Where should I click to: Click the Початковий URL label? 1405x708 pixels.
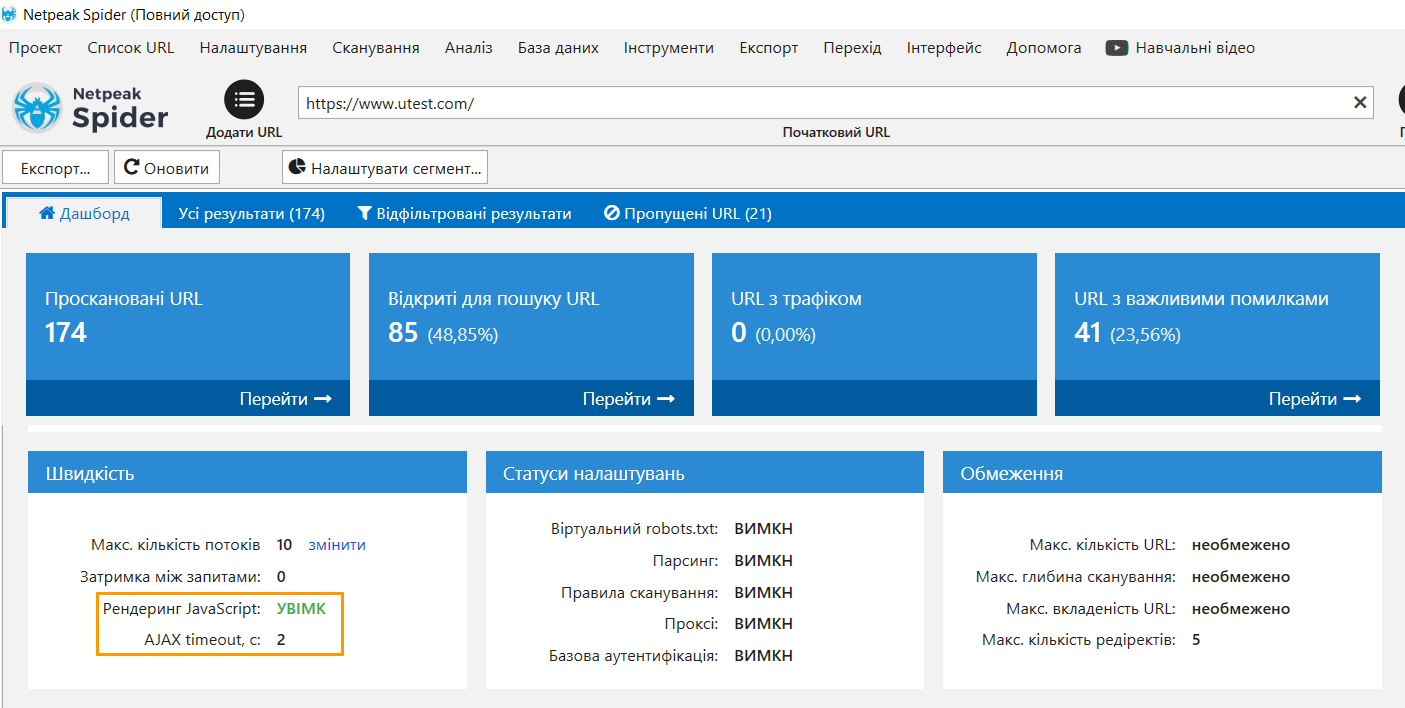(x=836, y=132)
